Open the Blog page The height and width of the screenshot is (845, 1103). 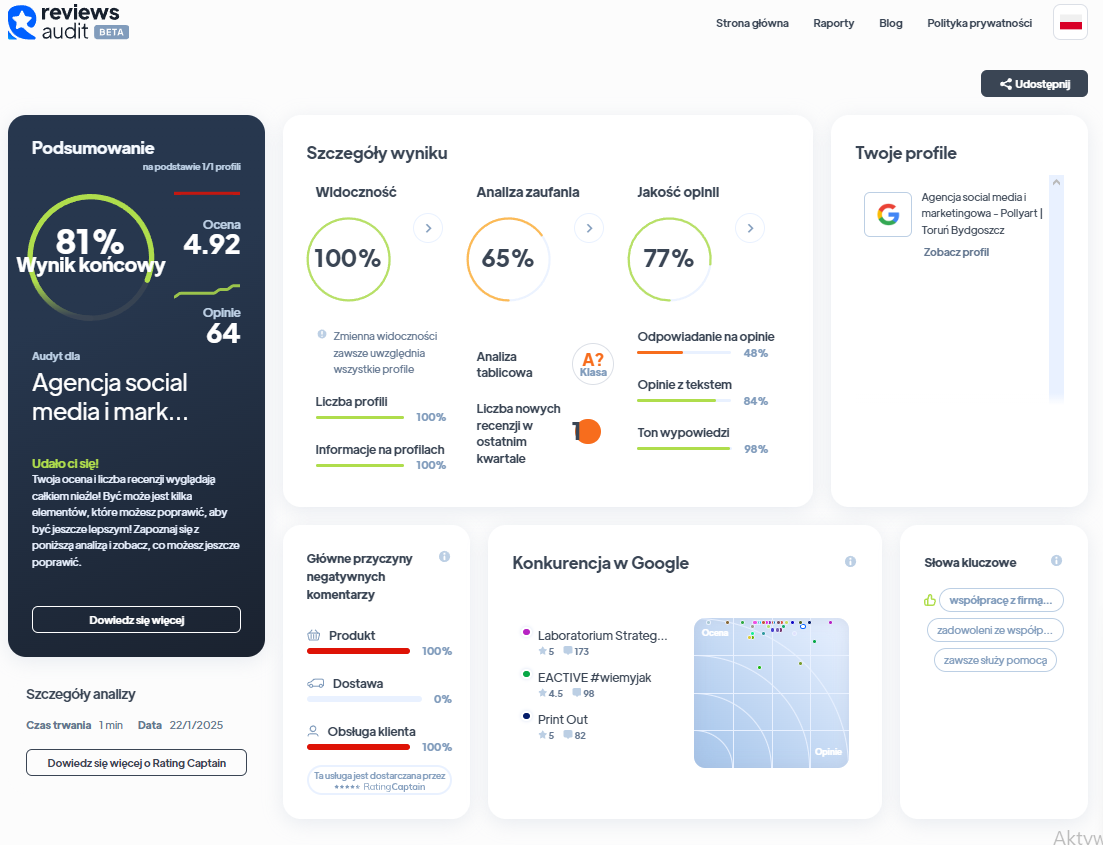(x=891, y=23)
